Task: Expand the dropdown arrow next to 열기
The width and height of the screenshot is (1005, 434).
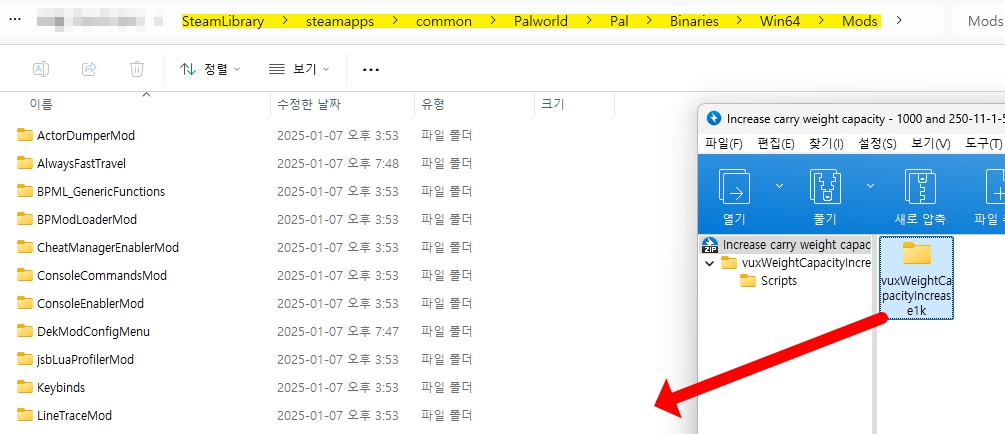Action: (779, 186)
